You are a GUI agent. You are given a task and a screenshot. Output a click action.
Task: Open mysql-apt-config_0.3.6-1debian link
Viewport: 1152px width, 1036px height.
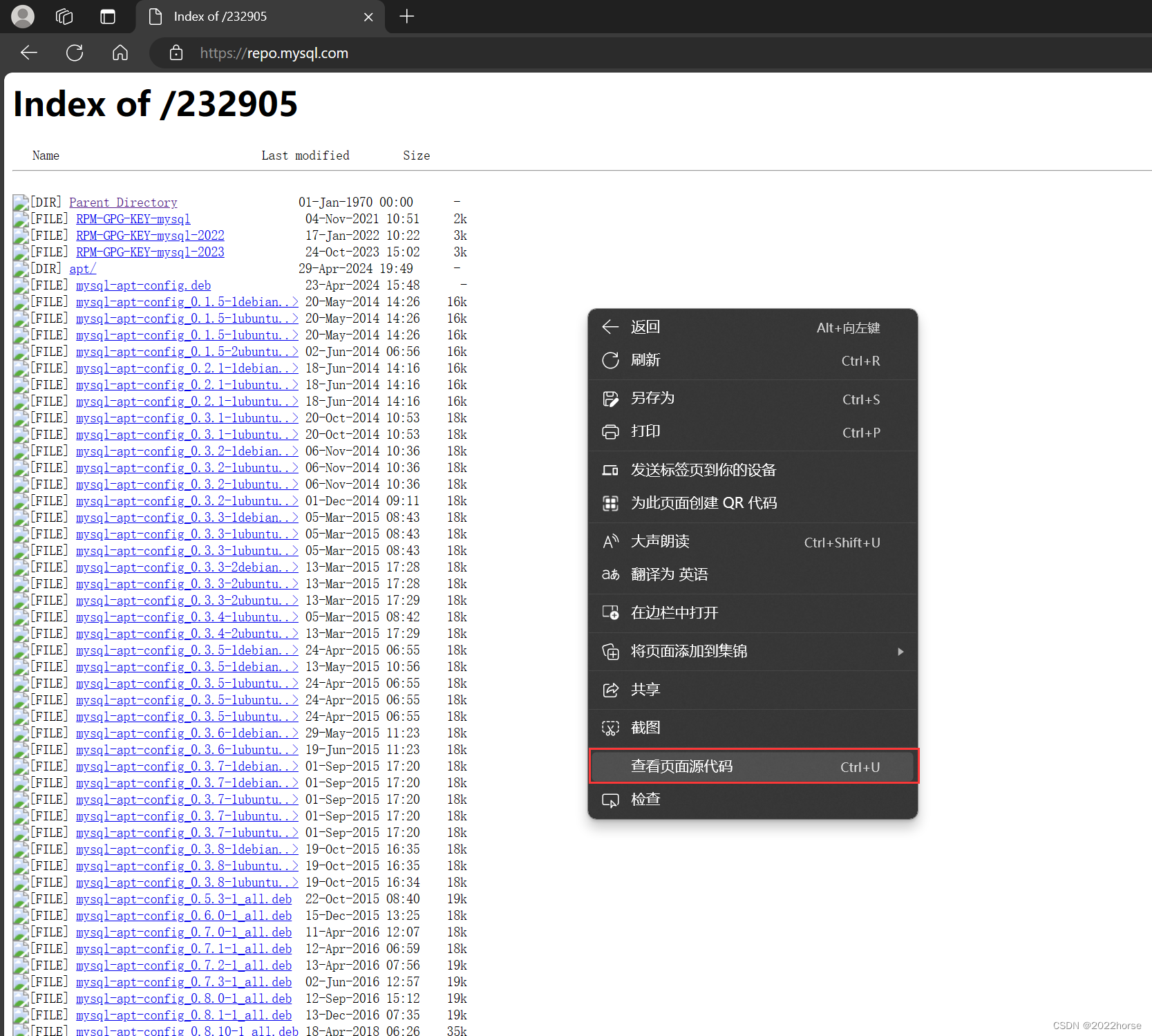pyautogui.click(x=187, y=733)
